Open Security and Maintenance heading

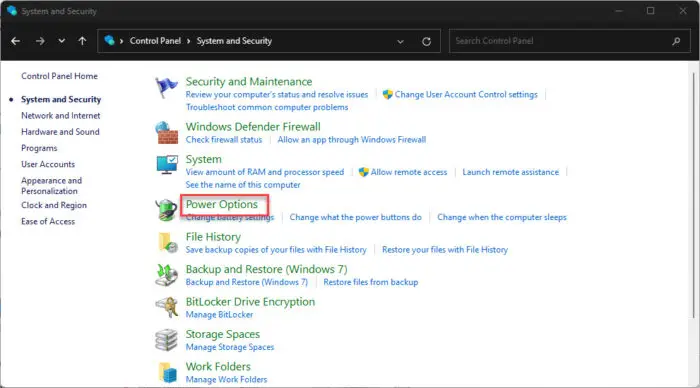pyautogui.click(x=249, y=82)
